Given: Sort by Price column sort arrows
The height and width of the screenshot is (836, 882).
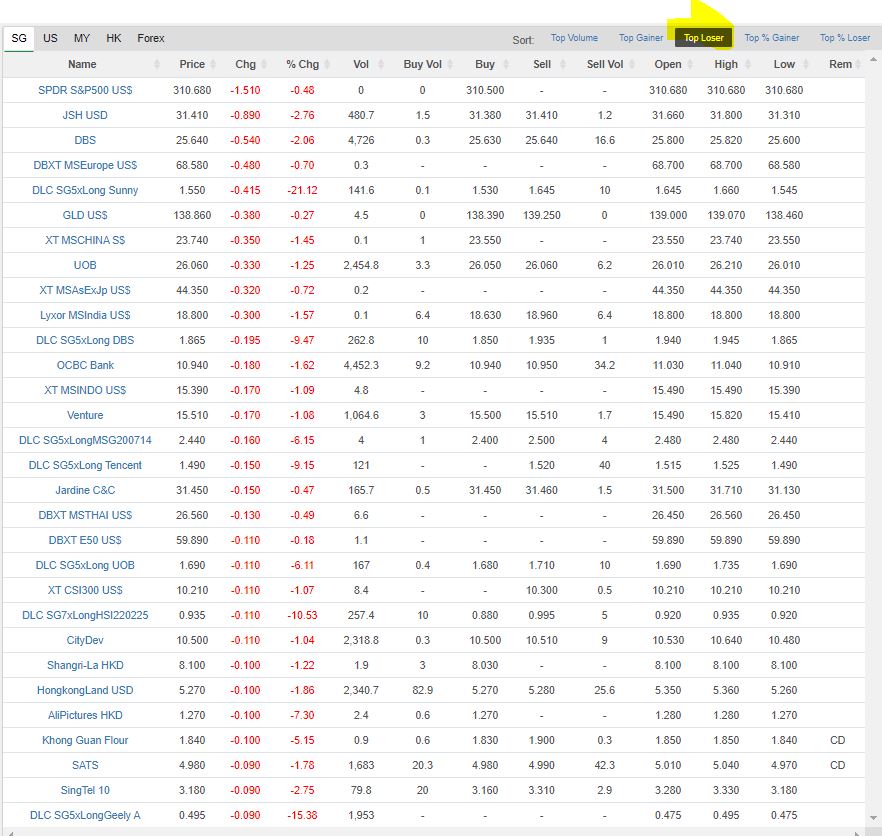Looking at the screenshot, I should pos(213,65).
